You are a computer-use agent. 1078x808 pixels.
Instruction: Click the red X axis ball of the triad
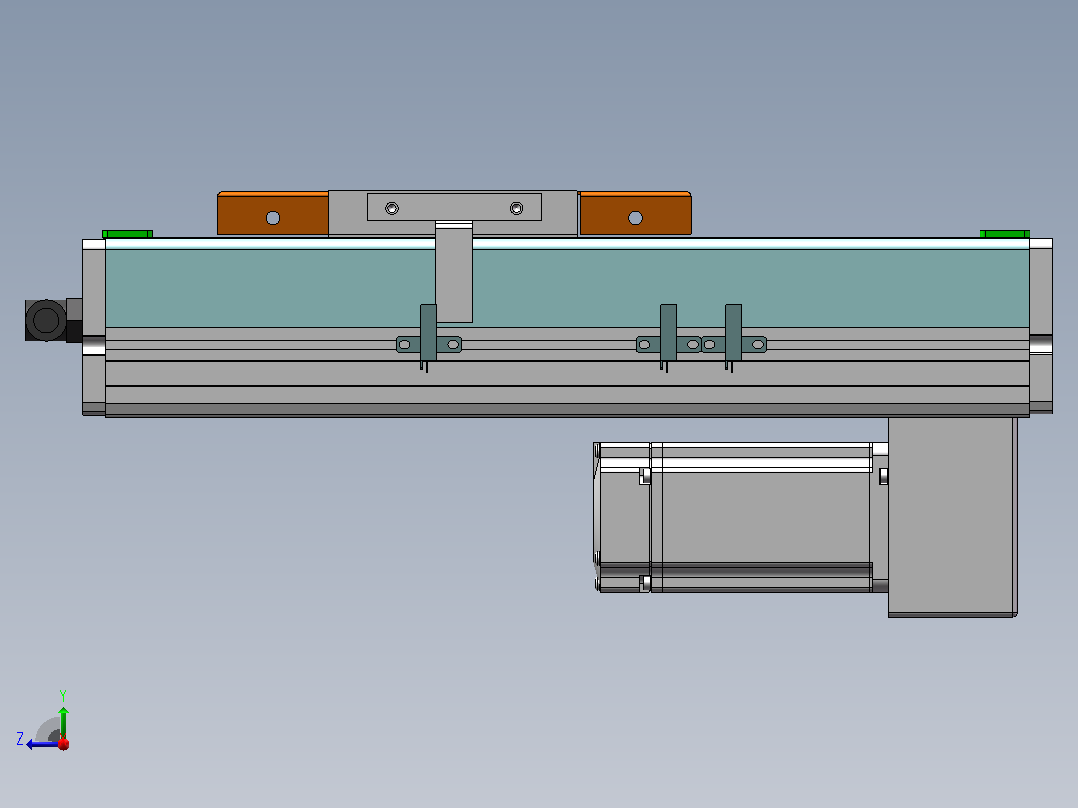64,744
